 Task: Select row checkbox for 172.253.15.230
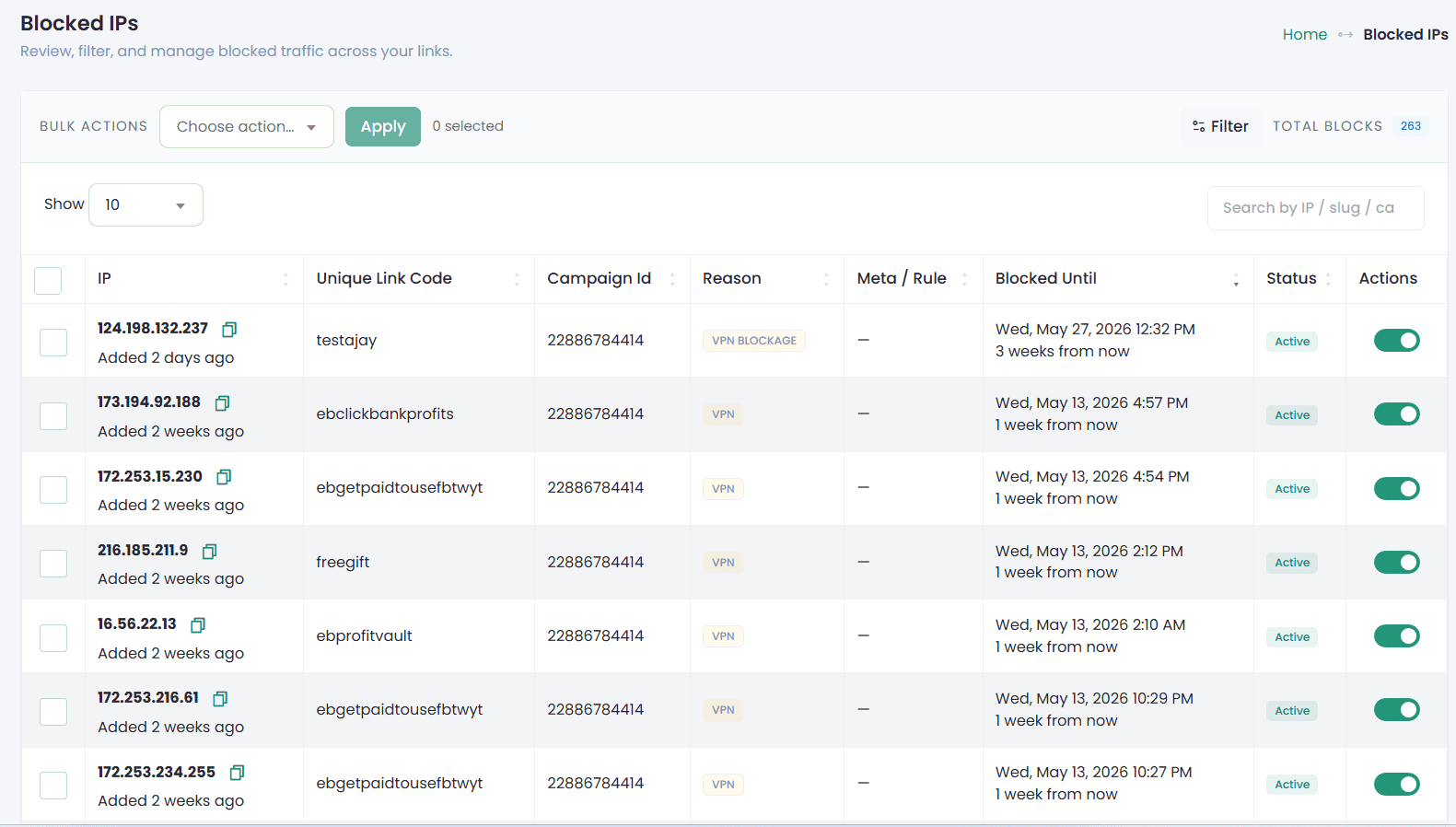53,489
